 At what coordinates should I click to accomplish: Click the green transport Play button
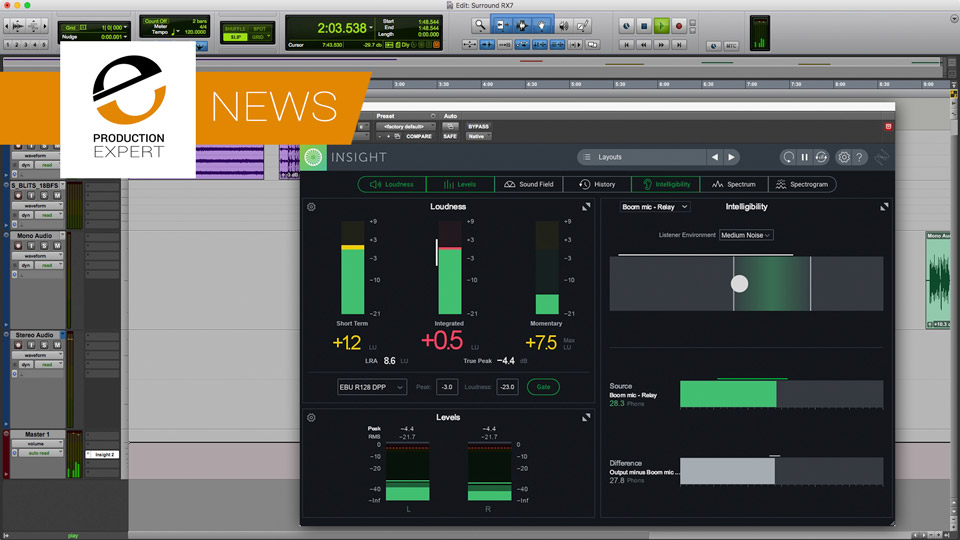pyautogui.click(x=661, y=26)
